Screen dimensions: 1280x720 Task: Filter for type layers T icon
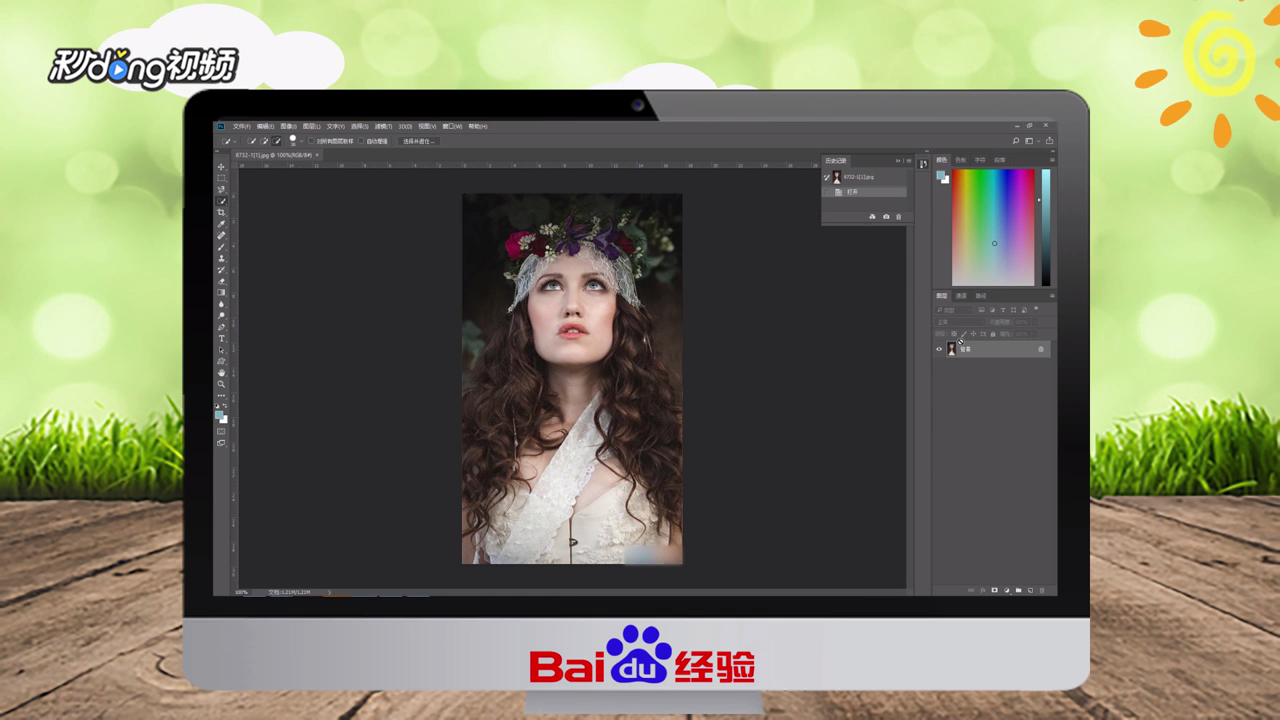[x=1003, y=310]
